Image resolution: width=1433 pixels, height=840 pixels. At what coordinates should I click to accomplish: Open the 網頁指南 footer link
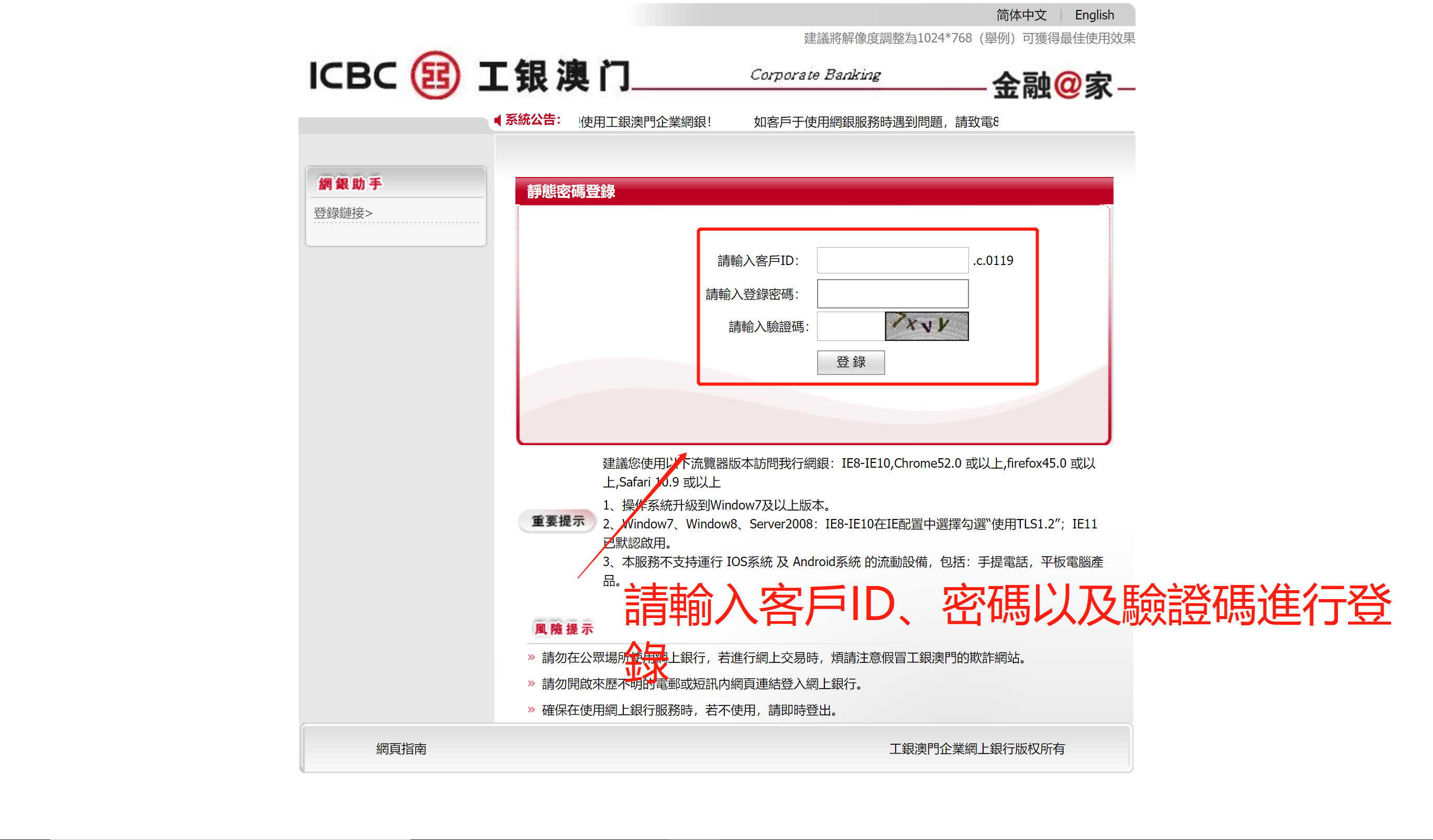tap(402, 749)
